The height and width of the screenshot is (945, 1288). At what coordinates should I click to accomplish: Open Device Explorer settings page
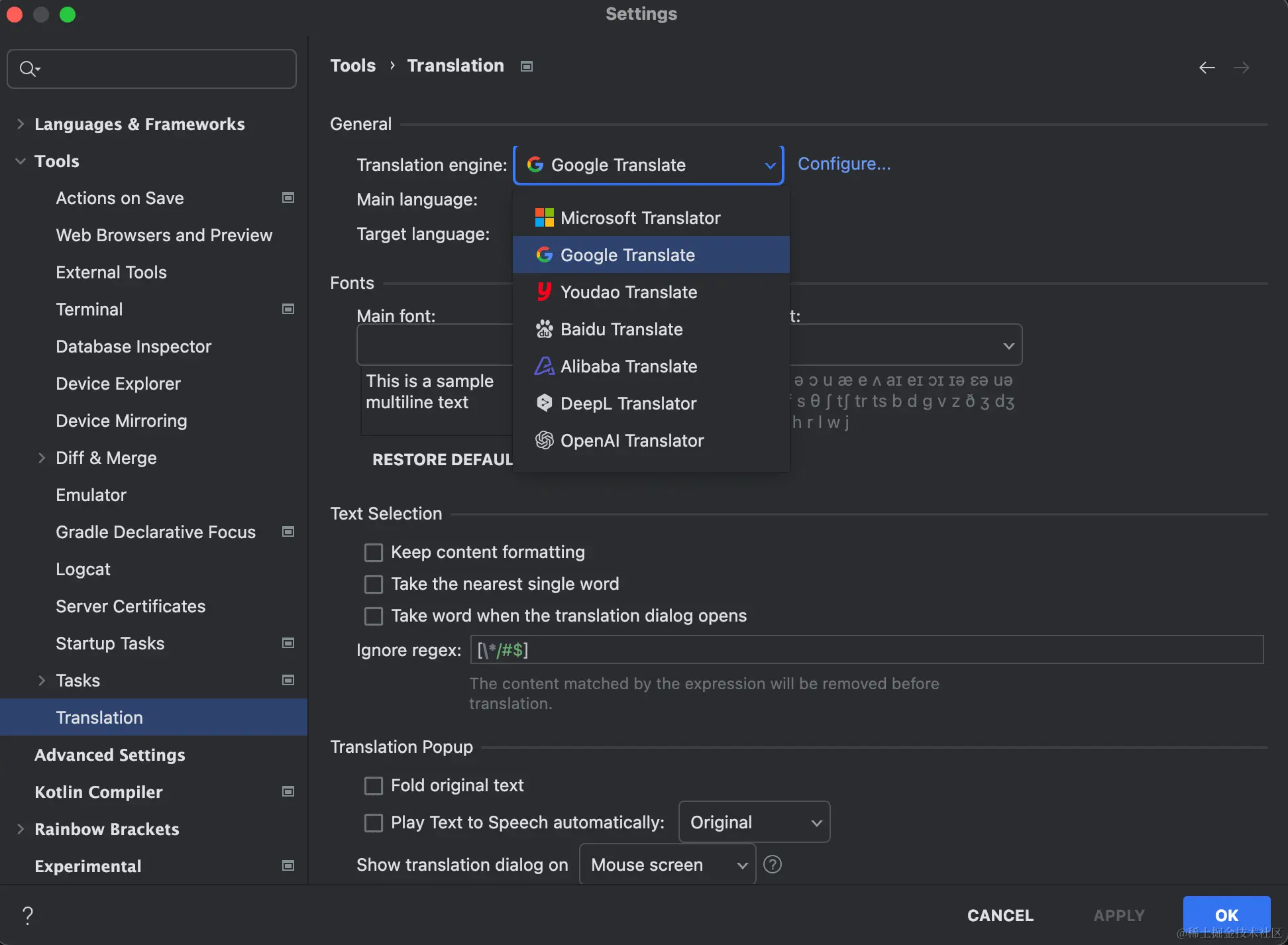[x=118, y=384]
